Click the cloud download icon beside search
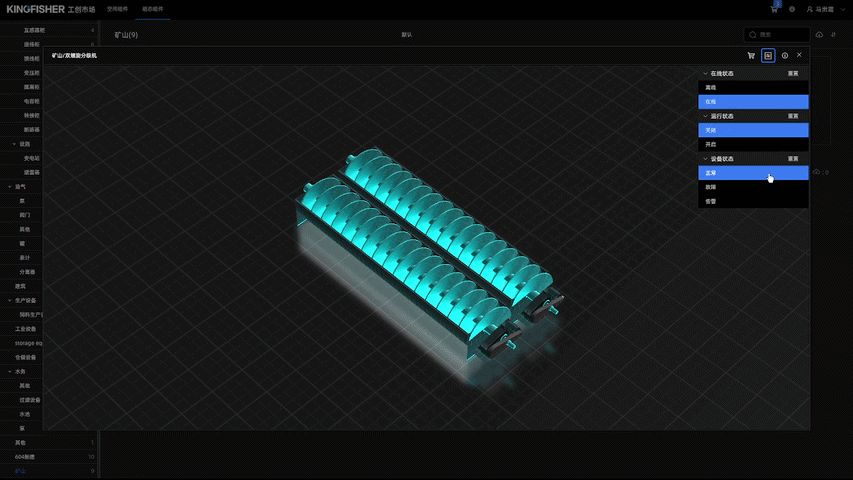Image resolution: width=853 pixels, height=480 pixels. click(819, 35)
